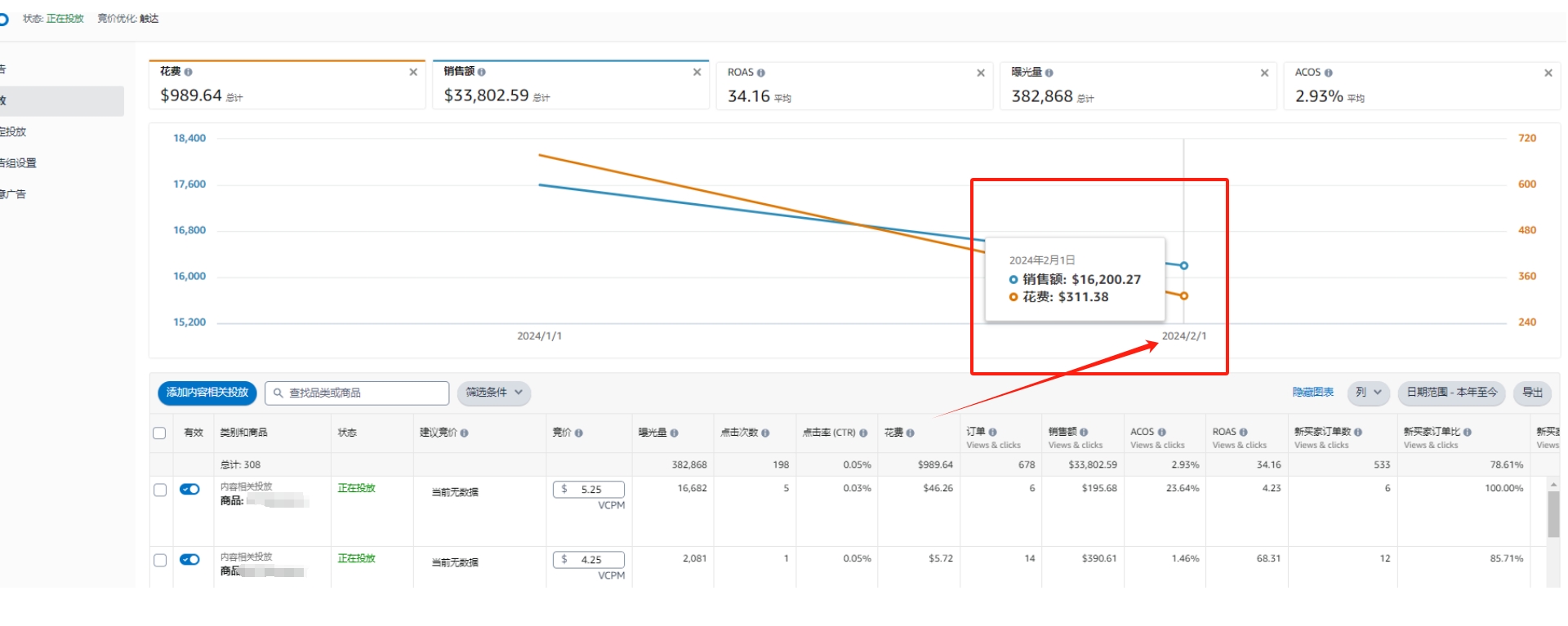Click info icon in 曝光量 table column header
This screenshot has width=1568, height=626.
[674, 433]
